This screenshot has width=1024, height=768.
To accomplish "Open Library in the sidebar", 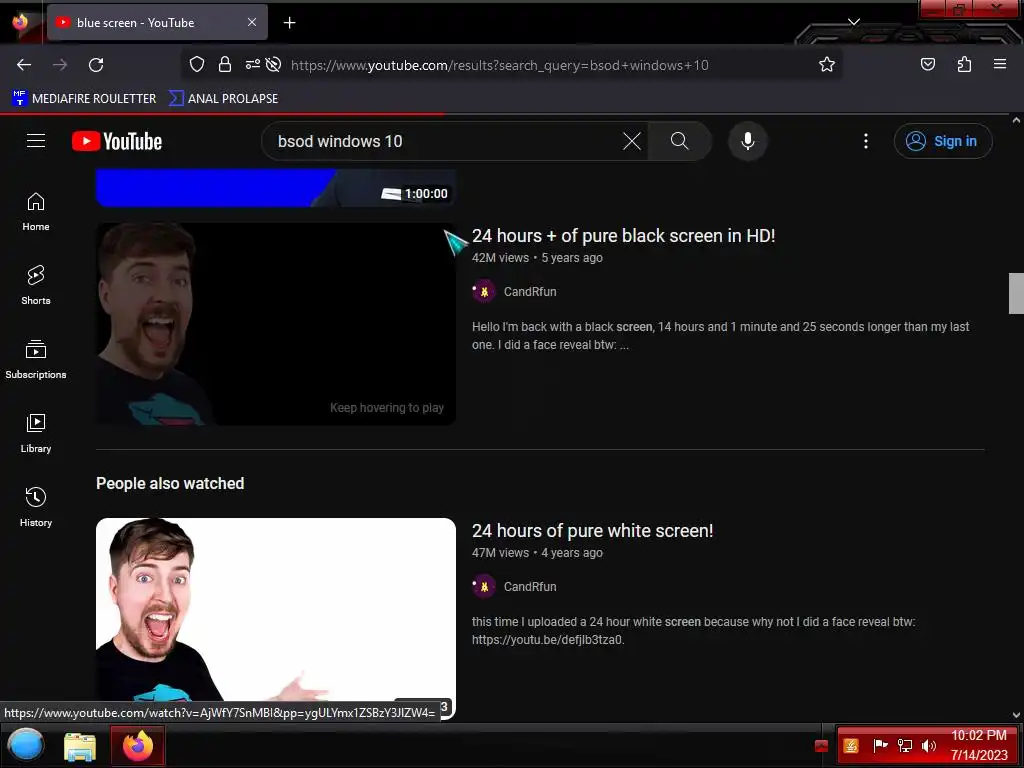I will click(36, 434).
